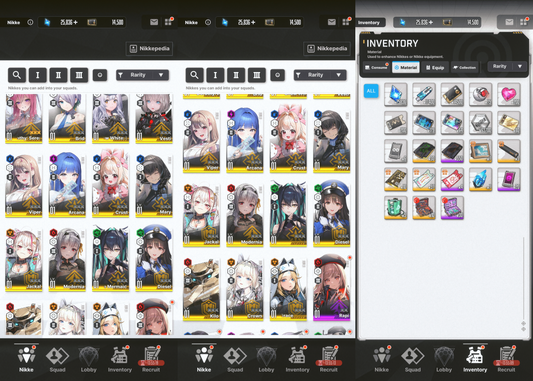This screenshot has width=533, height=381.
Task: Open Squad from left panel bottom bar
Action: point(57,360)
